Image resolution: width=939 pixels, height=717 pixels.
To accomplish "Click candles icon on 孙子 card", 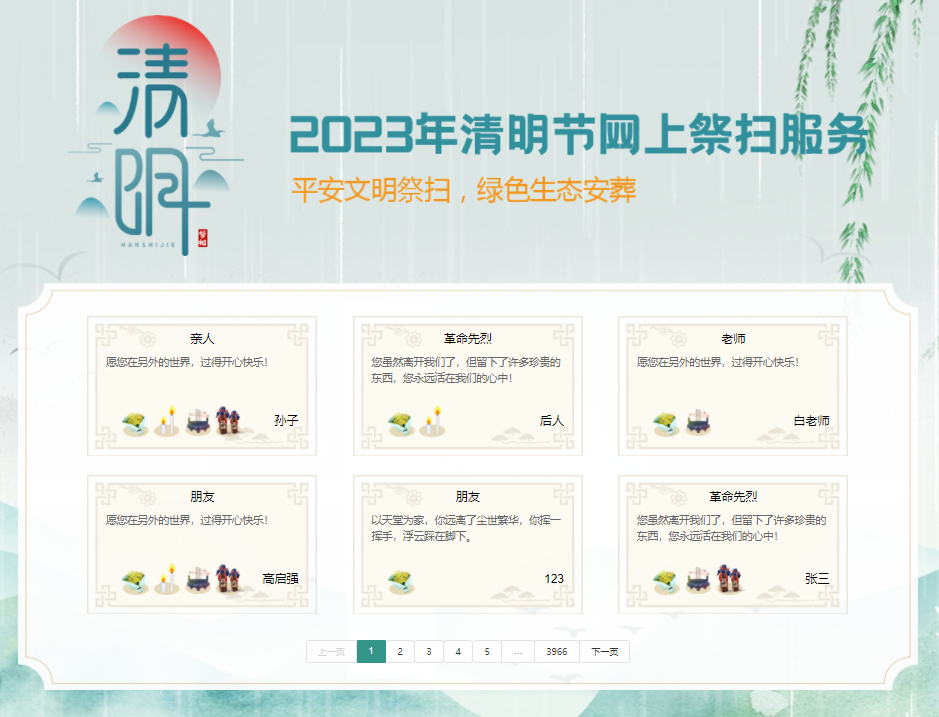I will [167, 421].
